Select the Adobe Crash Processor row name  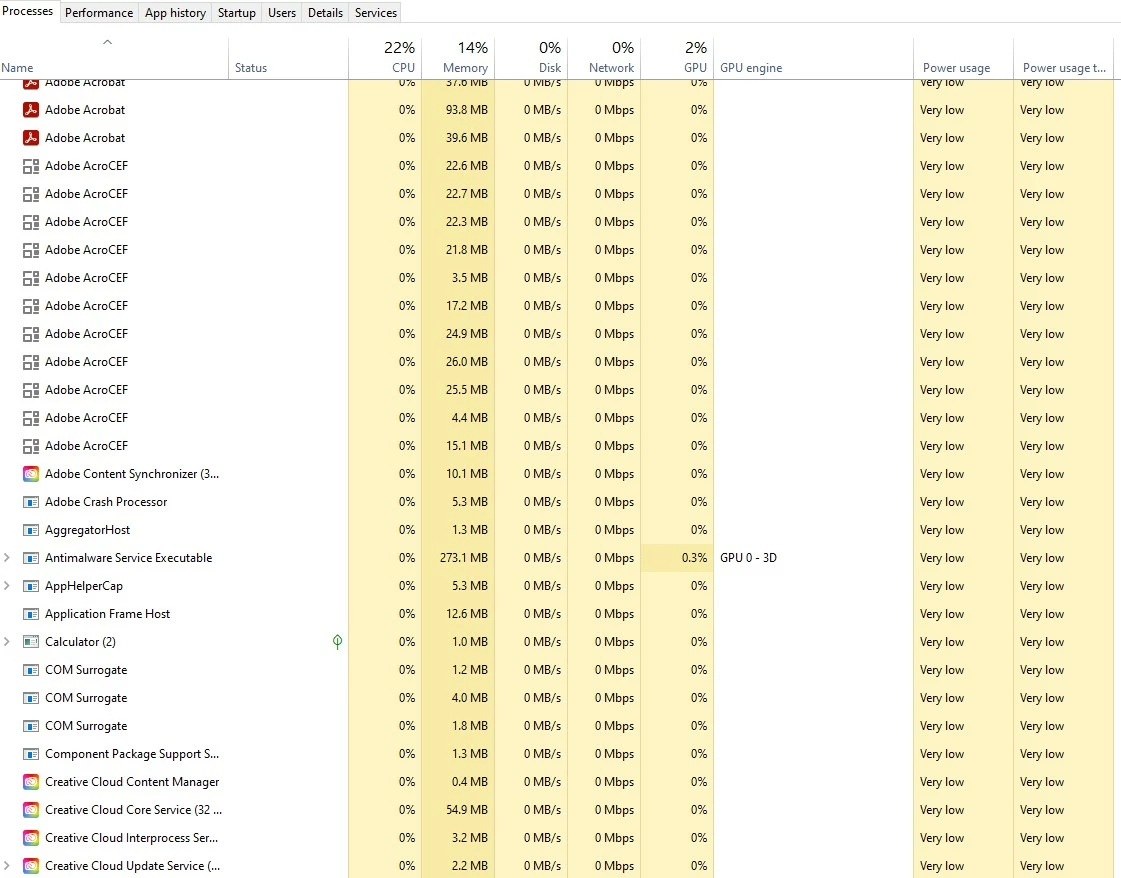pyautogui.click(x=106, y=502)
